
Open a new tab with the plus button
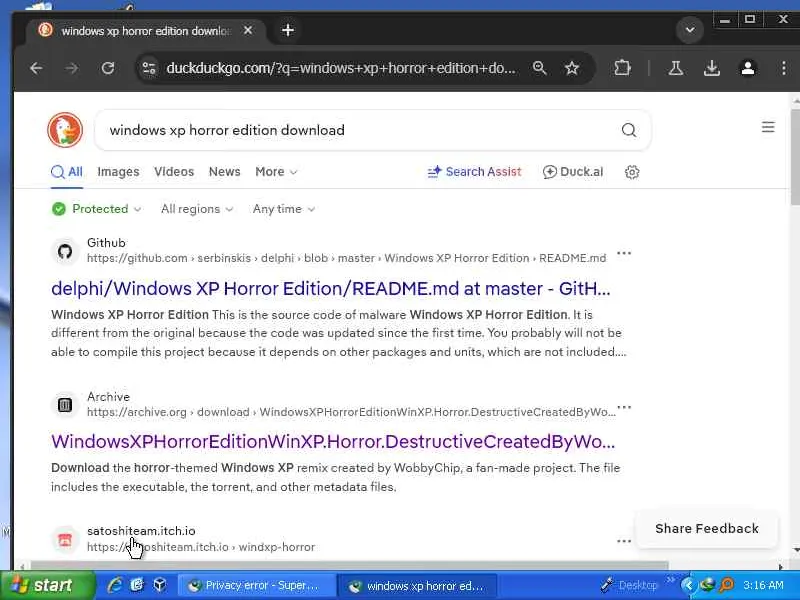click(288, 30)
